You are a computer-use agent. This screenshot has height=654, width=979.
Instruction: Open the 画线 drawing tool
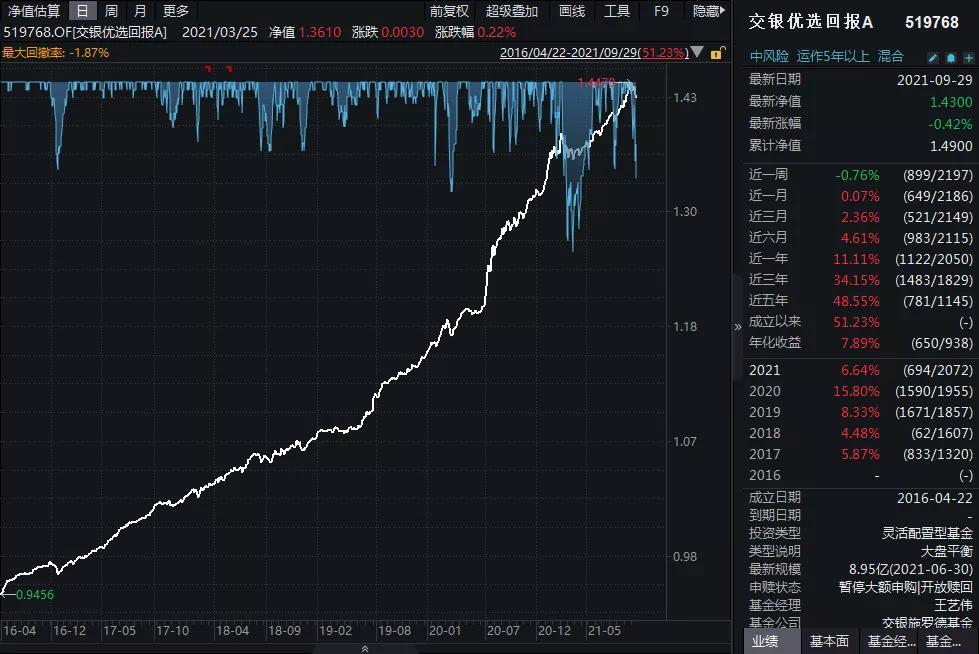(x=571, y=11)
